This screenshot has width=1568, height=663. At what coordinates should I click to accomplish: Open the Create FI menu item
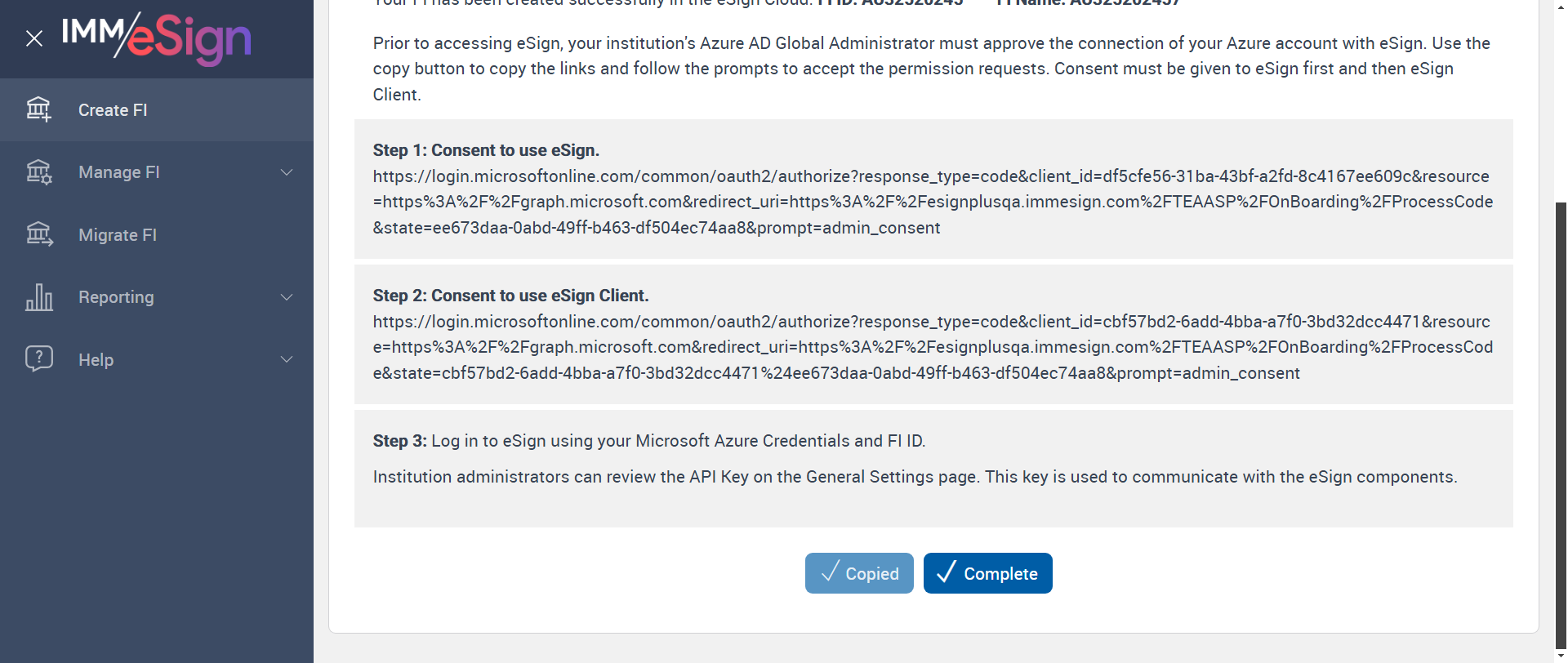coord(113,110)
